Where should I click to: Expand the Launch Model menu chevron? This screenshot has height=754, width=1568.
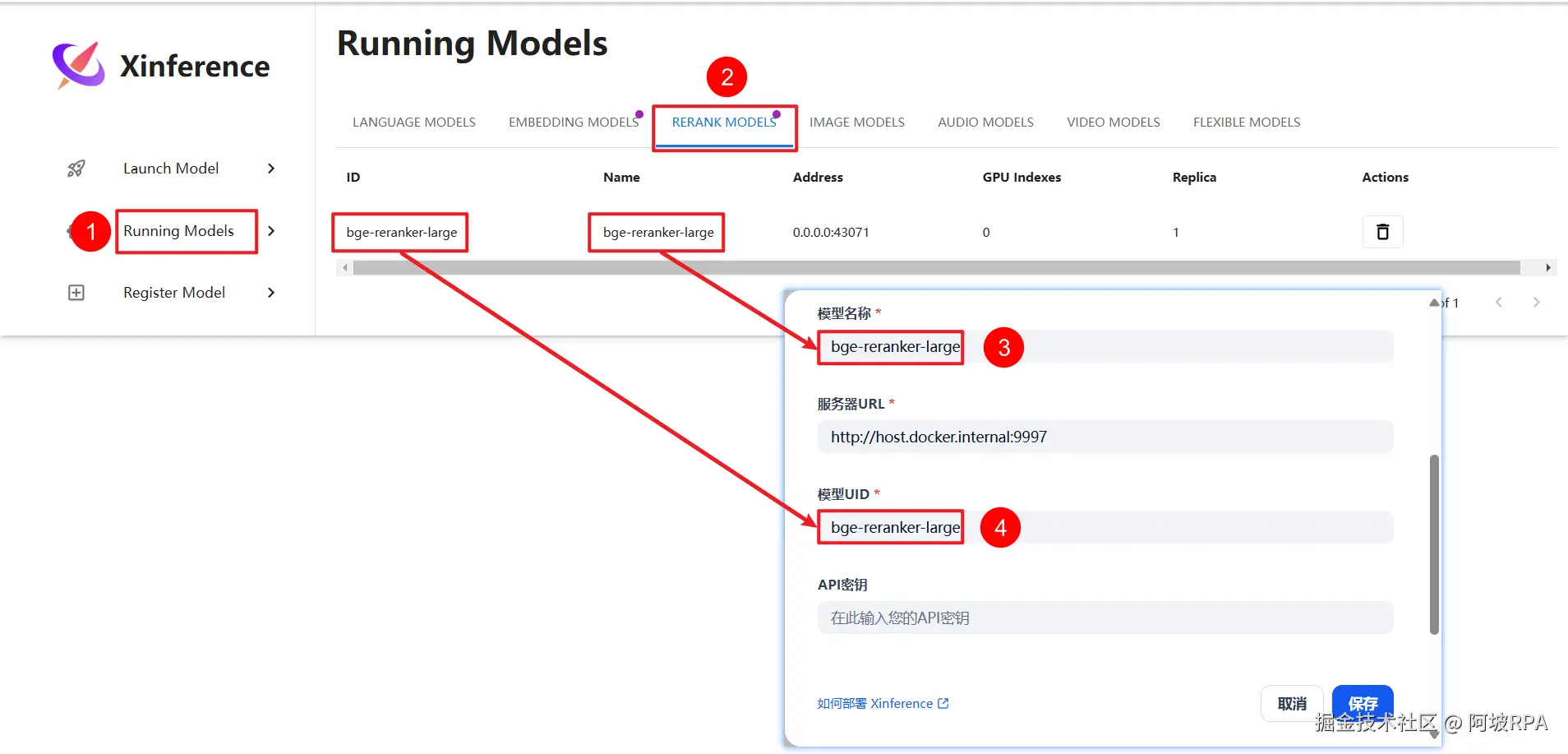[x=271, y=169]
